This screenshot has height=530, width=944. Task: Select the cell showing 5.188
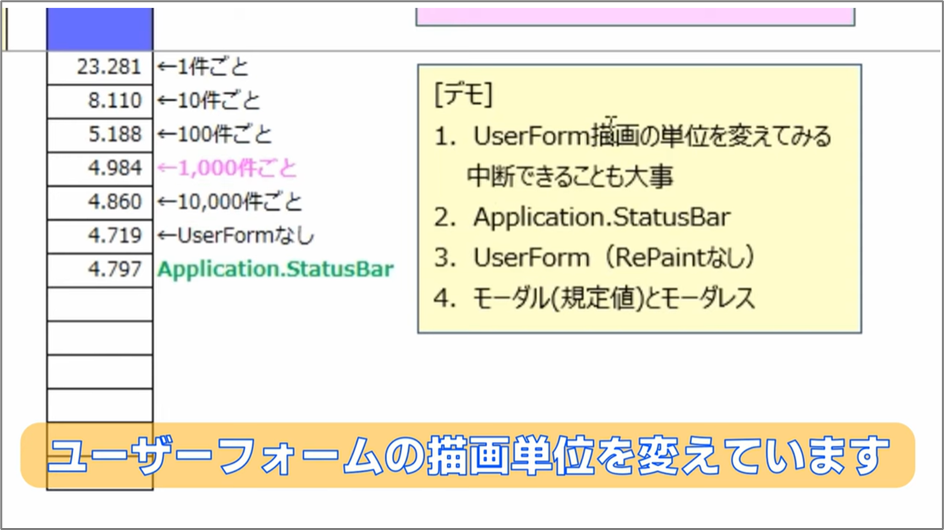coord(100,135)
